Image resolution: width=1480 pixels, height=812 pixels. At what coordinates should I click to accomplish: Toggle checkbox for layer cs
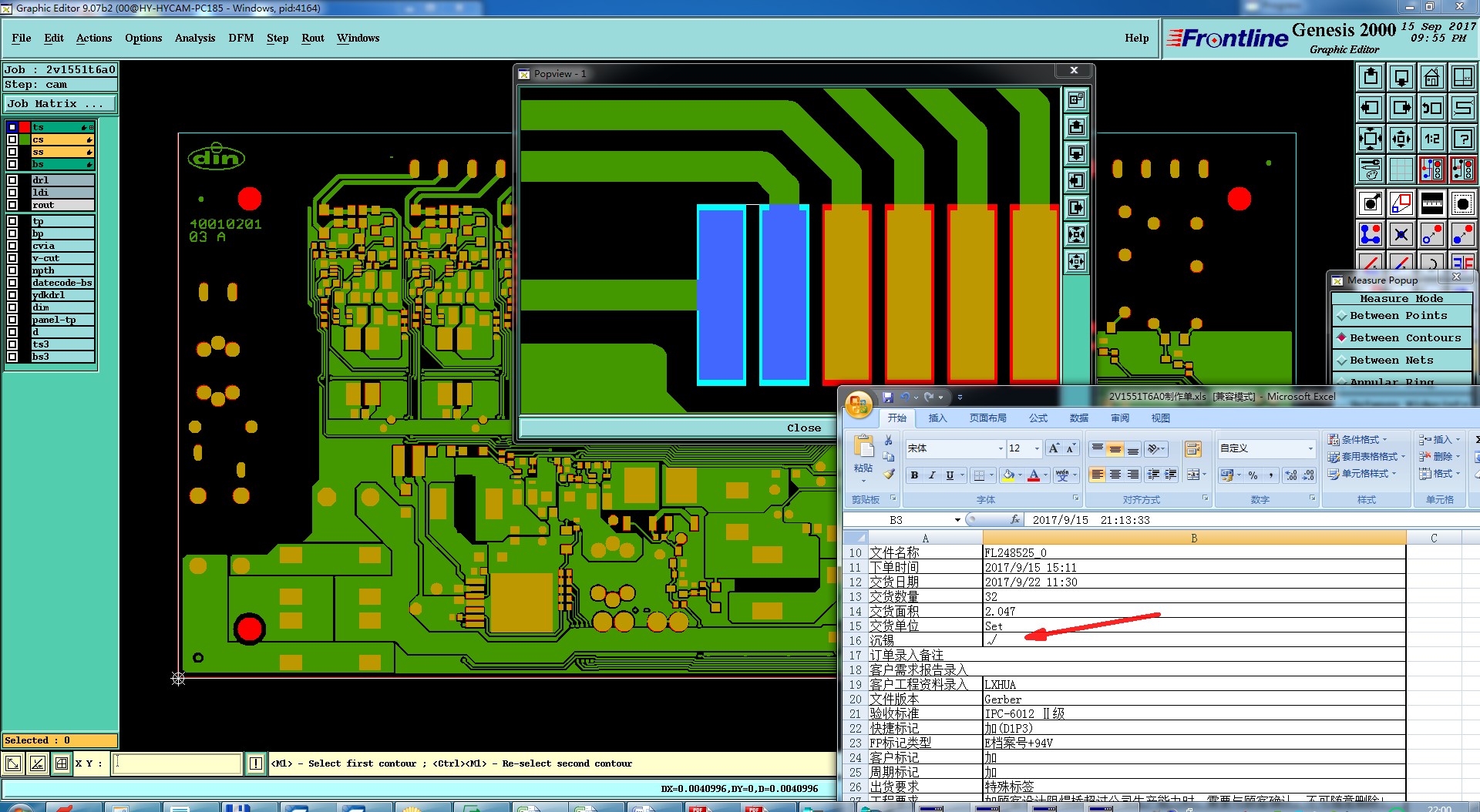(12, 139)
